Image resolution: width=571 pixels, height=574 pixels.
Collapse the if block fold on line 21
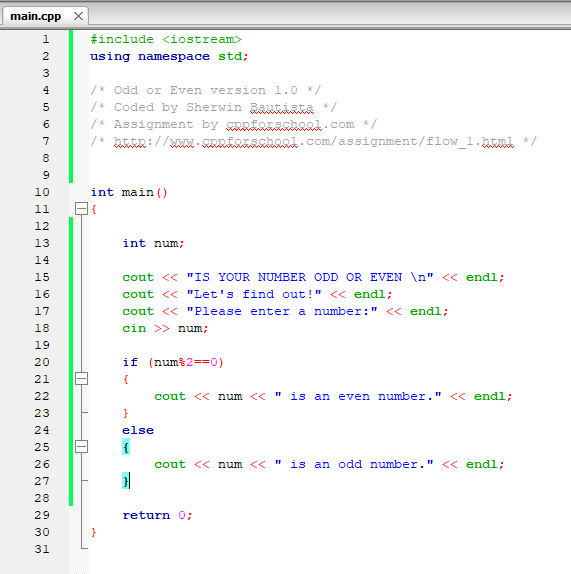81,379
